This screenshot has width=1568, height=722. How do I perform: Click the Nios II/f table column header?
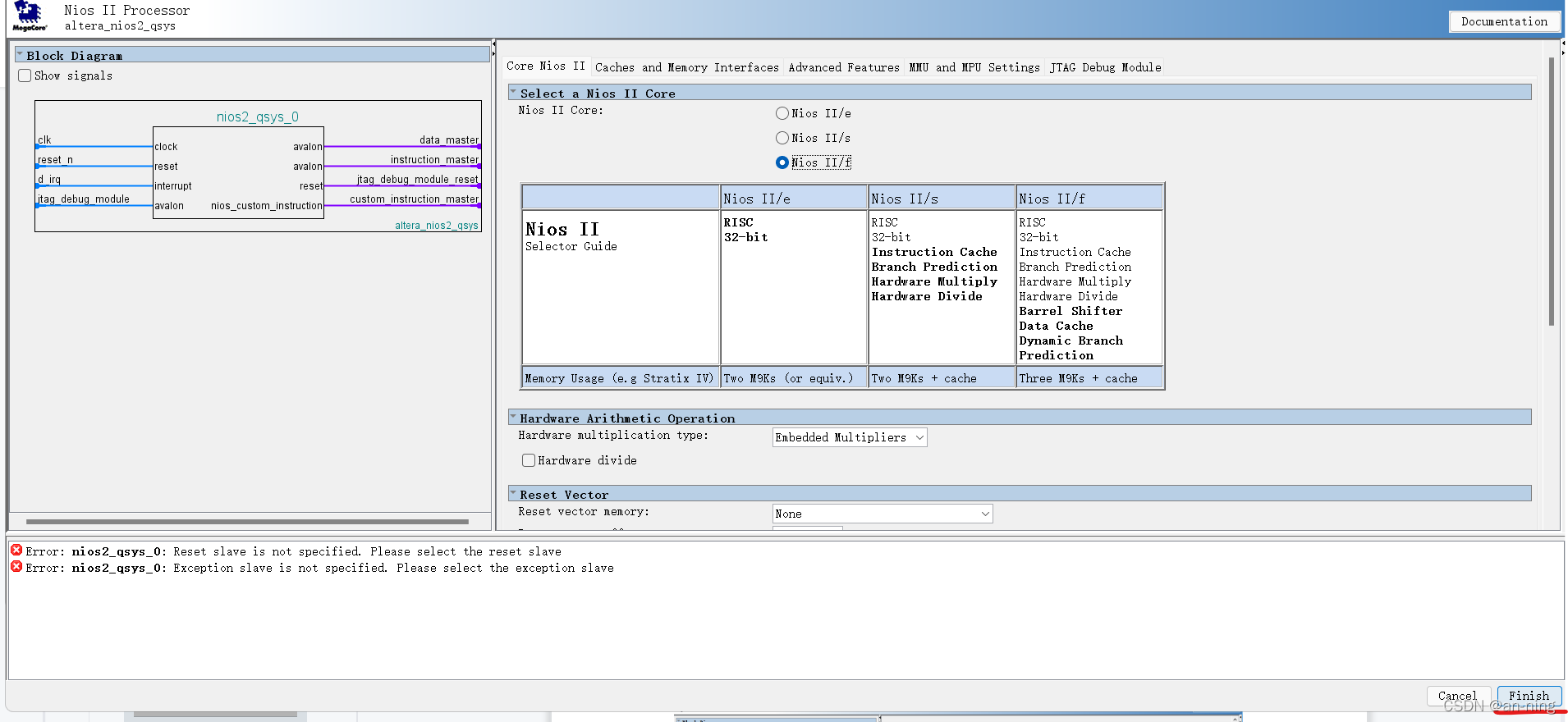(1090, 198)
